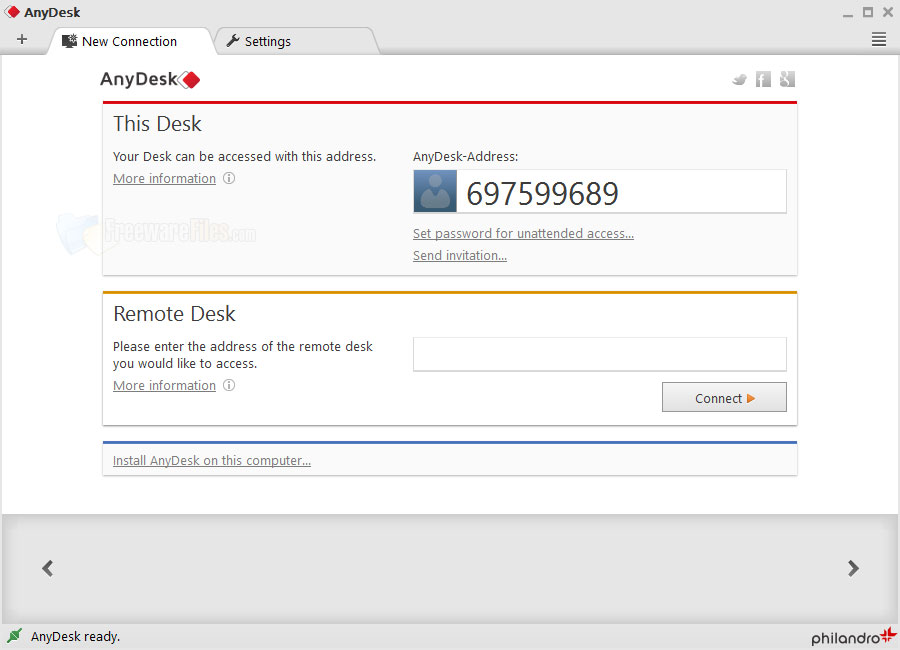The image size is (900, 650).
Task: Click the AnyDesk logo in the main panel
Action: [x=150, y=79]
